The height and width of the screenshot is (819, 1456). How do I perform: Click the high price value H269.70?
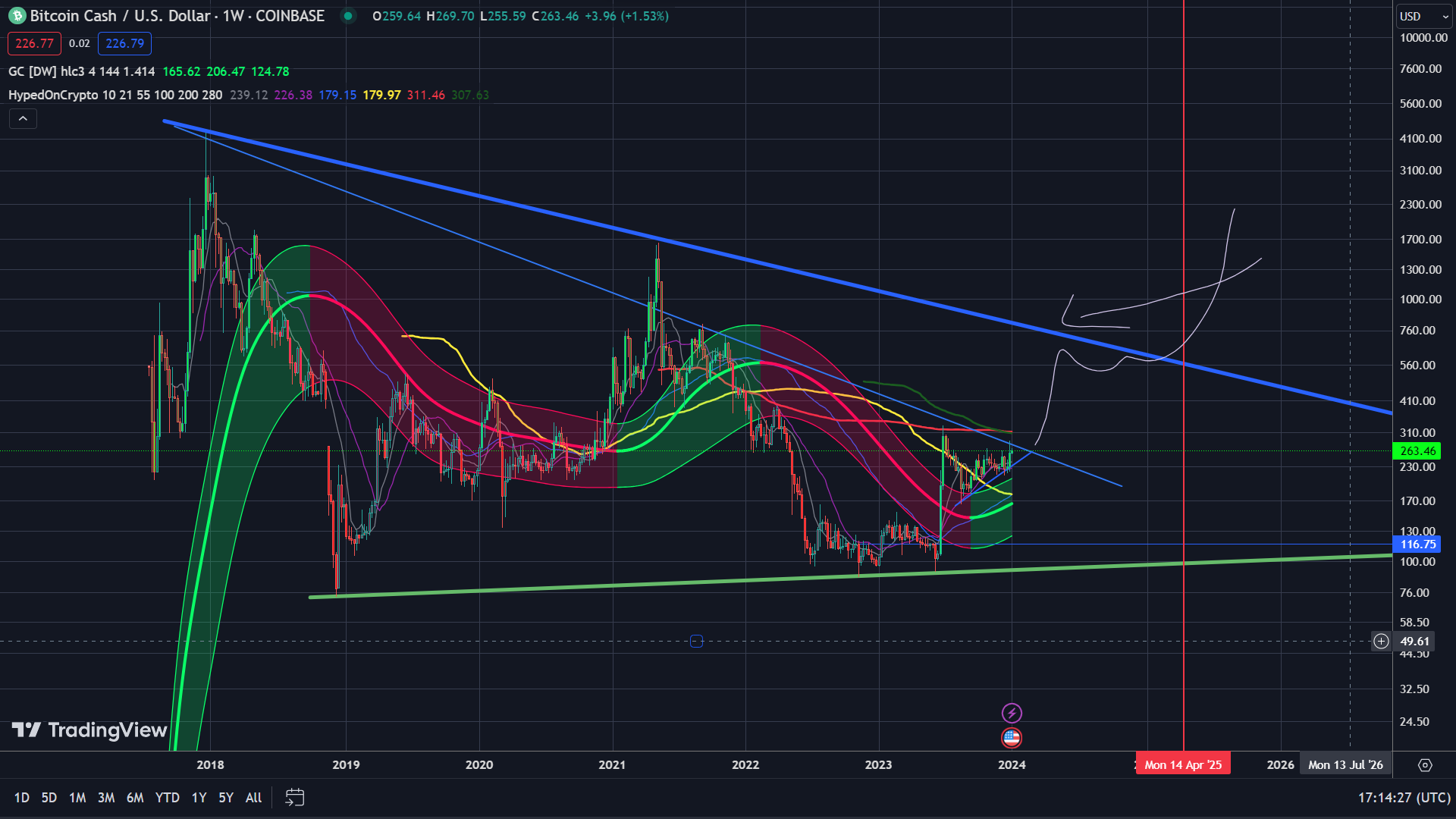(x=450, y=16)
